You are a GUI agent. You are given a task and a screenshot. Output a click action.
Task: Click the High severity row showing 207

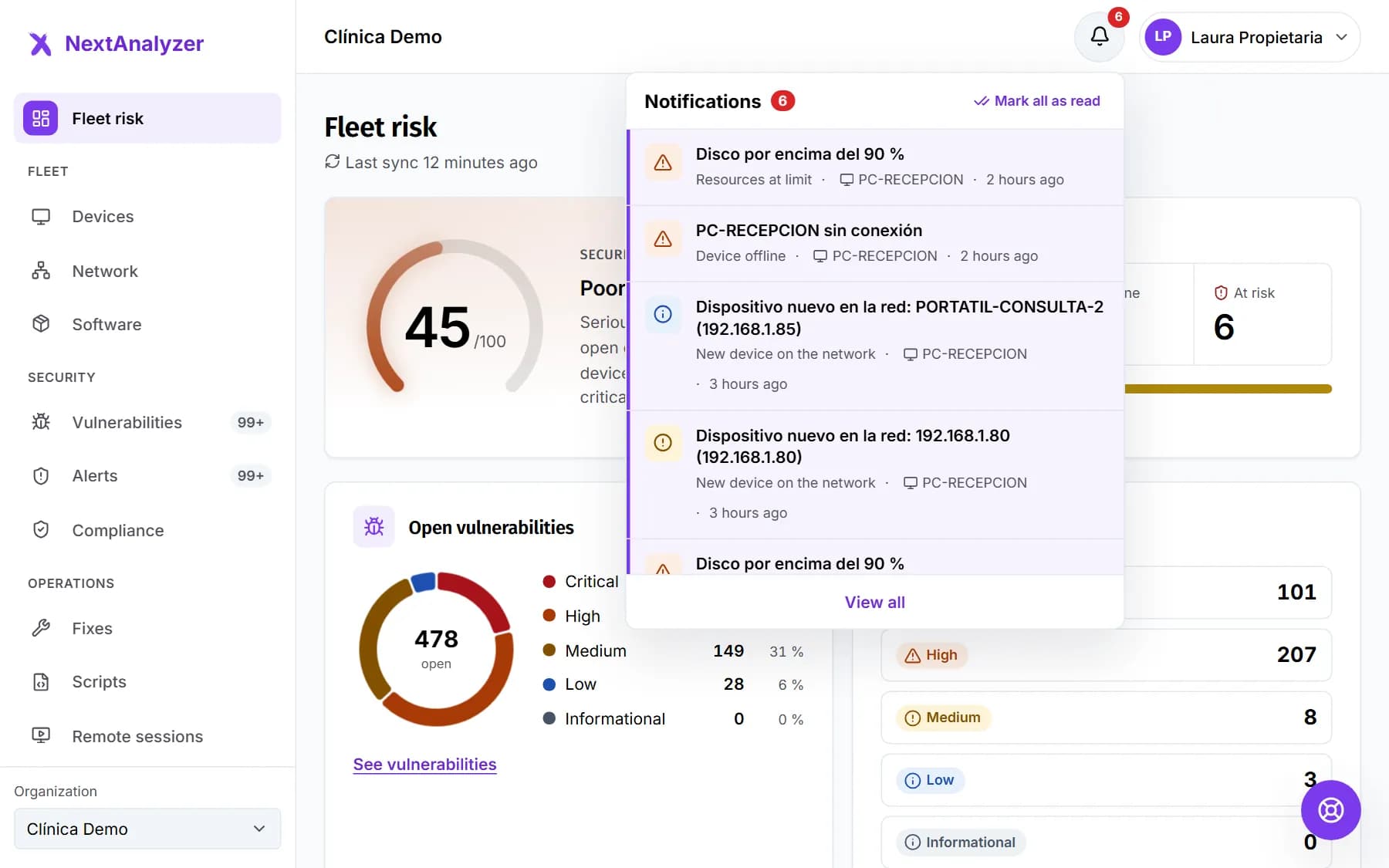tap(1106, 655)
